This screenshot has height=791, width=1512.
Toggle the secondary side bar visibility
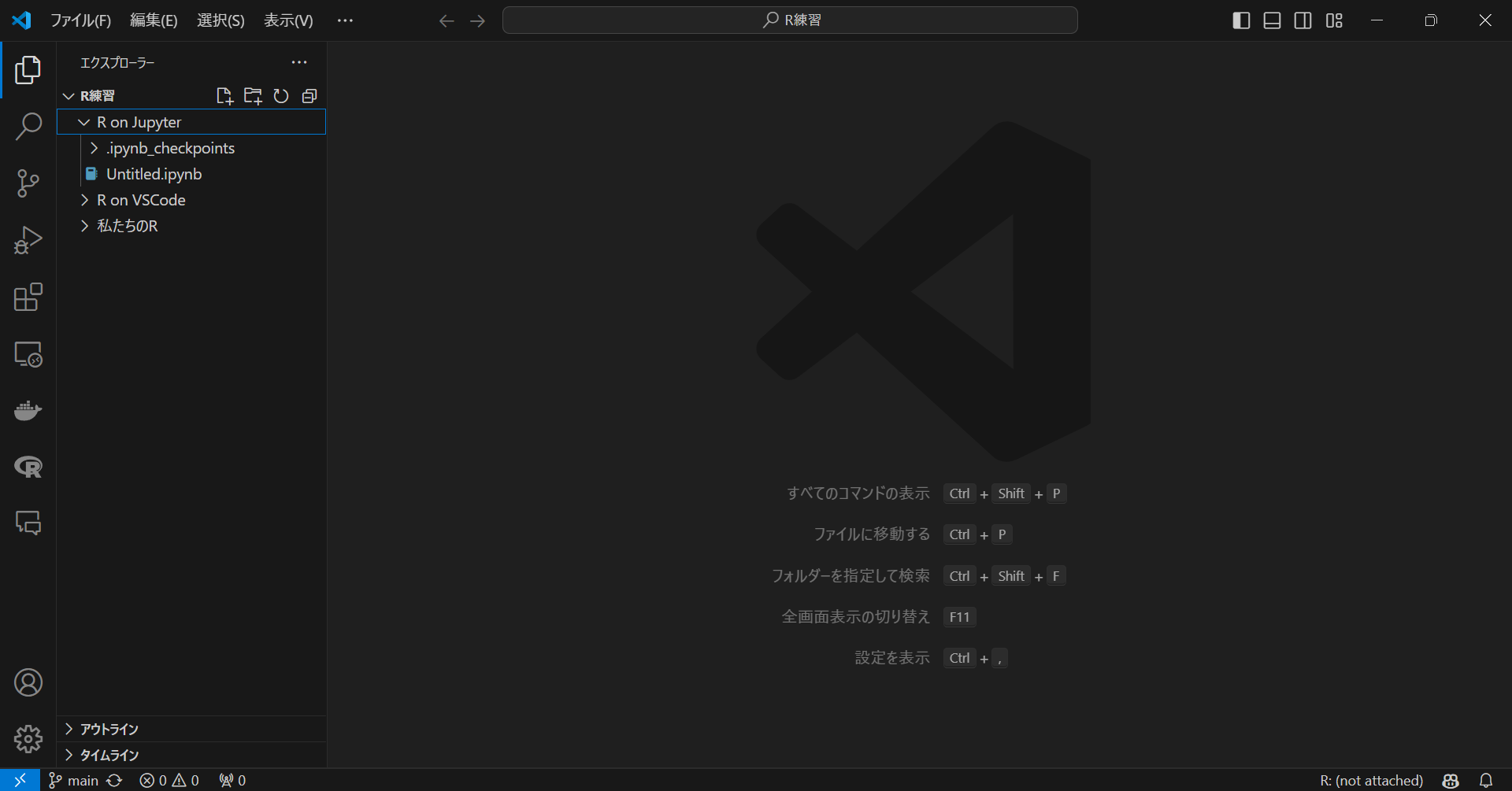coord(1303,20)
